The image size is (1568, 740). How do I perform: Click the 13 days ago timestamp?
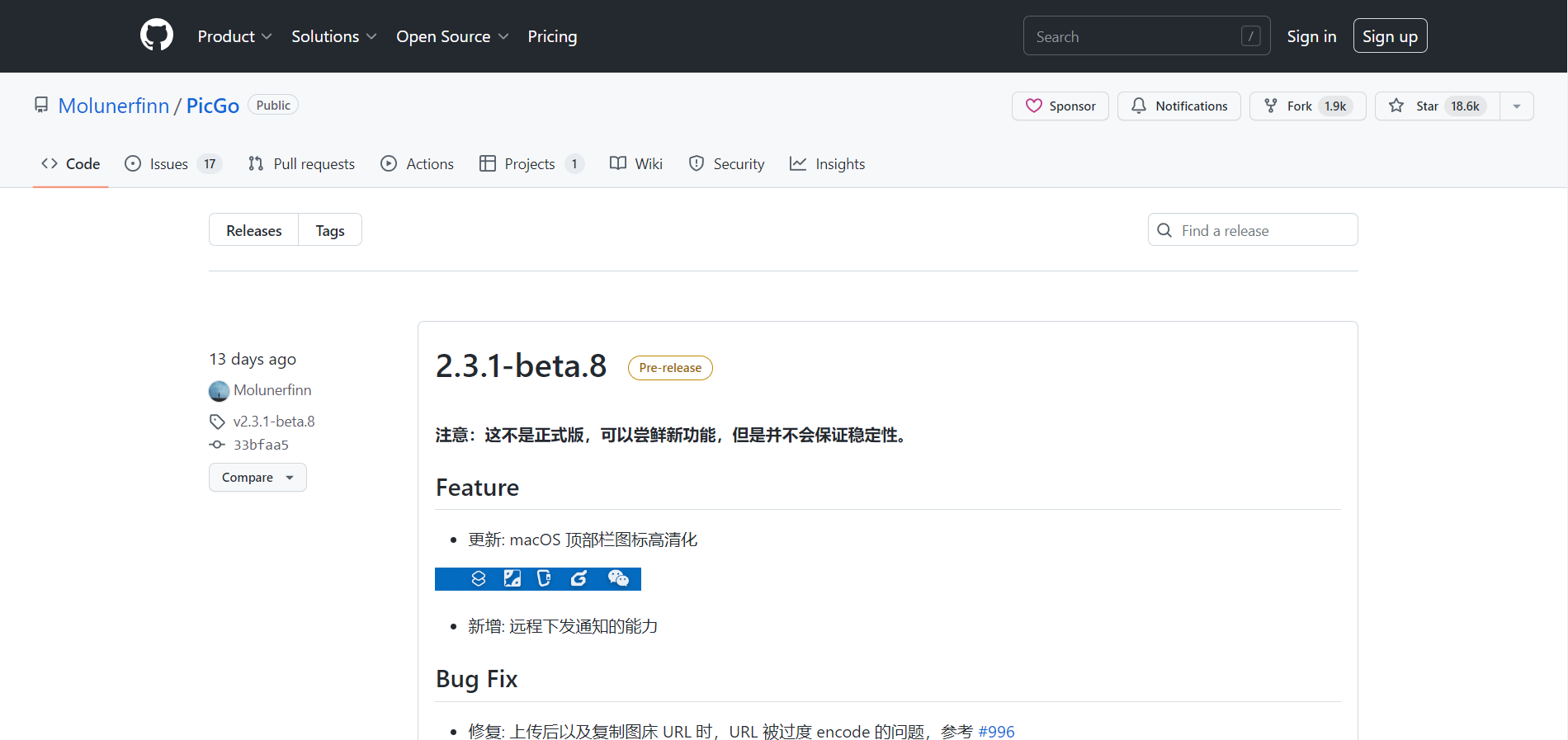tap(253, 359)
